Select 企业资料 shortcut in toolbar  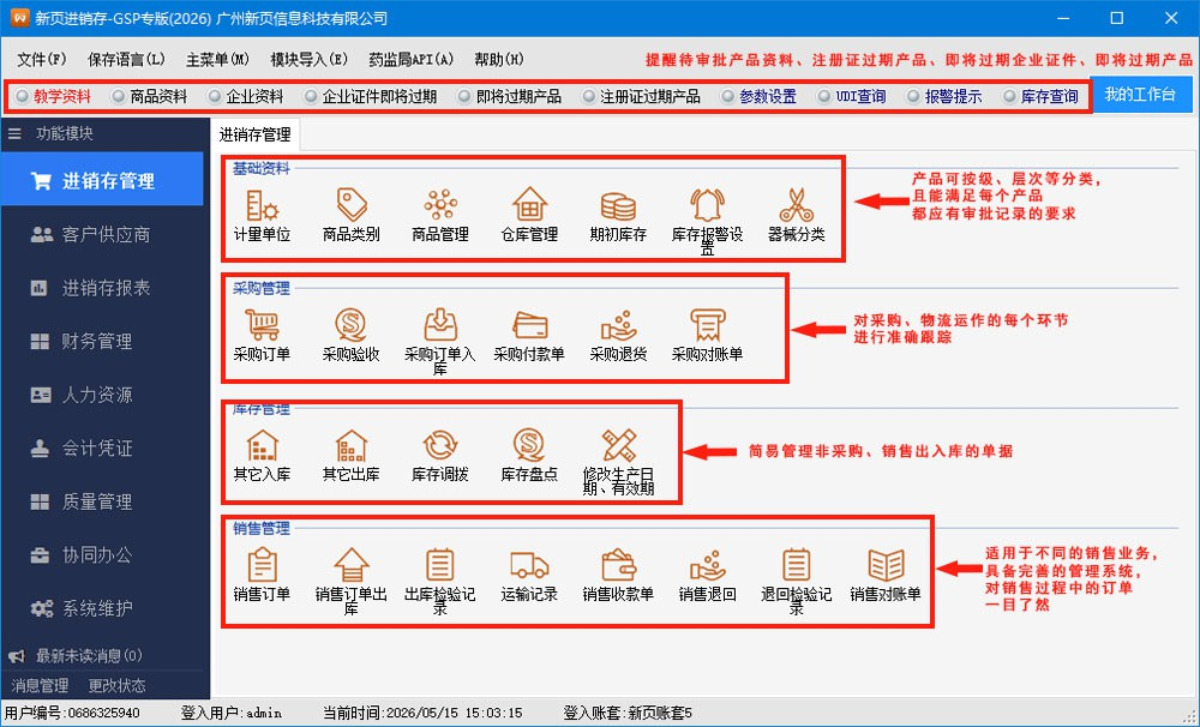tap(246, 97)
